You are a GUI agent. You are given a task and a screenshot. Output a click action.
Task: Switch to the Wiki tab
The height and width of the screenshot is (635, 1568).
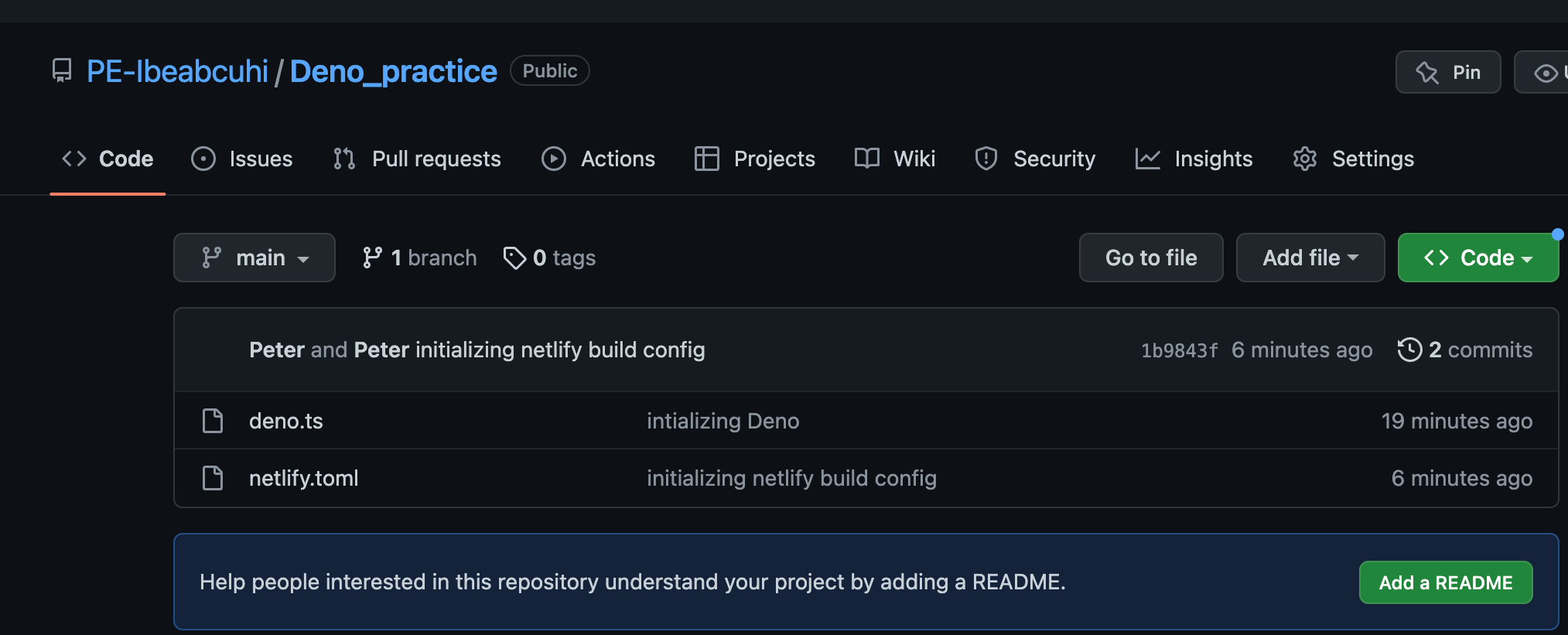pos(895,159)
